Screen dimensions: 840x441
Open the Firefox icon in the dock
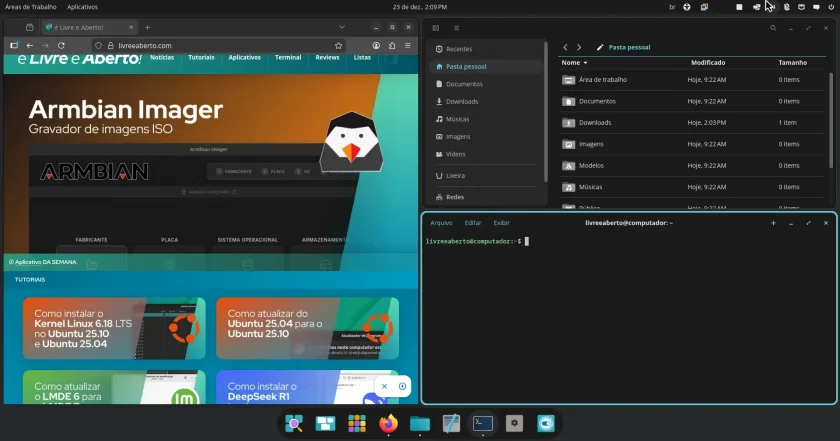388,423
